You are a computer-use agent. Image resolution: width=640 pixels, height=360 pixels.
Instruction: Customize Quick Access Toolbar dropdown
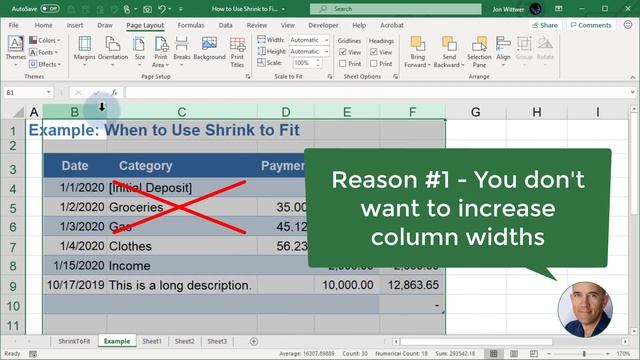pos(181,9)
